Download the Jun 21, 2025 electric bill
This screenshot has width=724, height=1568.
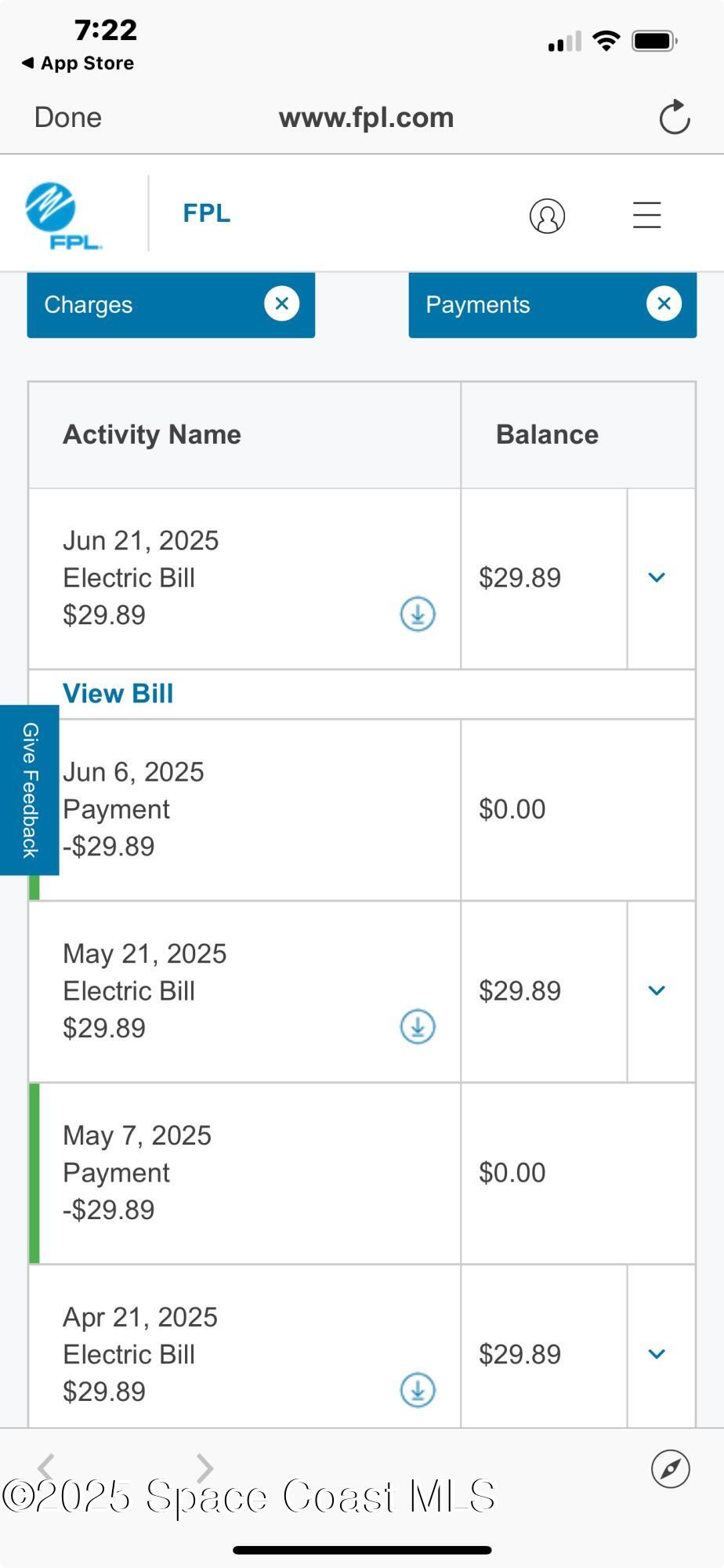[x=418, y=614]
